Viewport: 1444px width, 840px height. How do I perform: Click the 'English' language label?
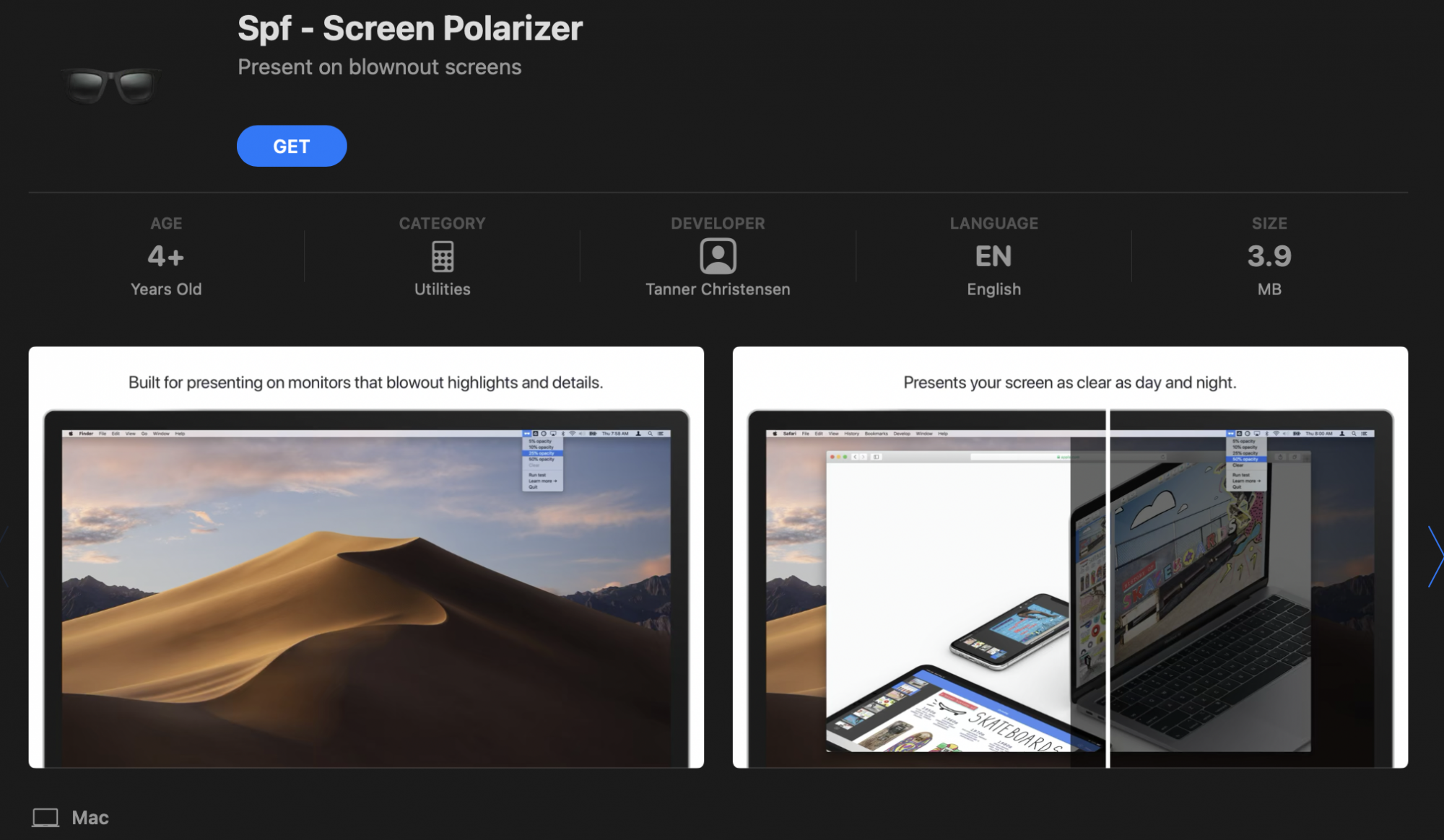point(994,289)
